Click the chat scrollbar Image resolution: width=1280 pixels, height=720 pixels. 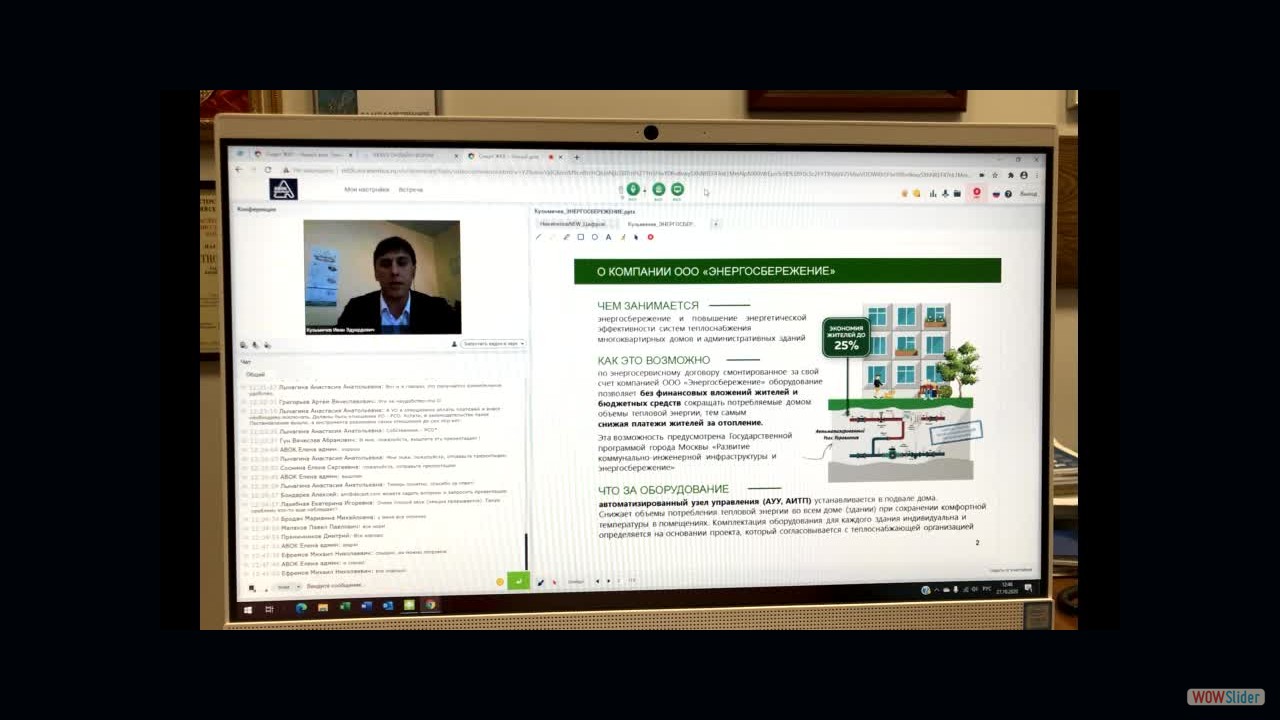click(x=526, y=550)
